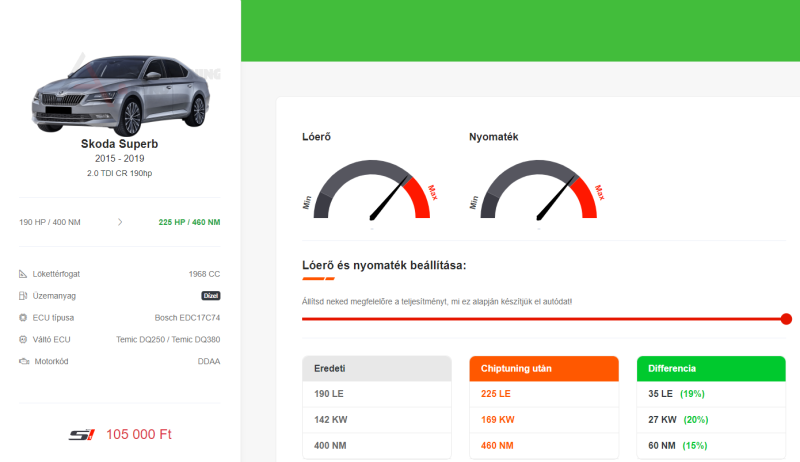
Task: Click the Lökettérfogat label
Action: [x=56, y=274]
